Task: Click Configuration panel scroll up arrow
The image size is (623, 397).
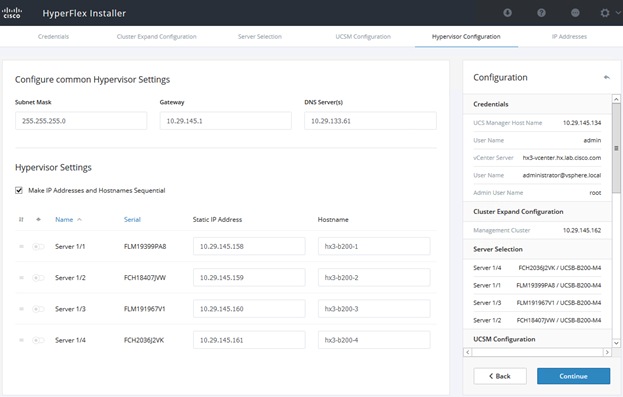Action: point(616,99)
